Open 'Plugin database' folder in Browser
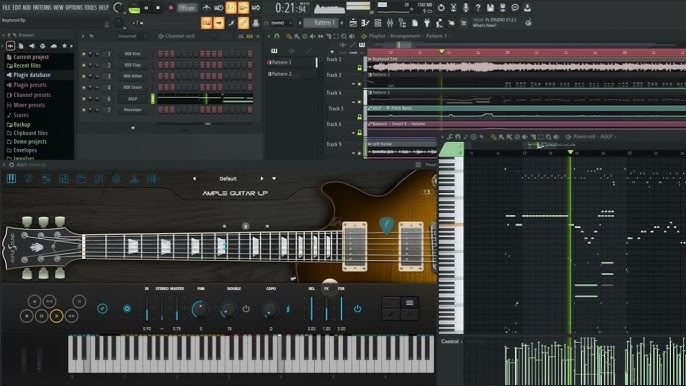The width and height of the screenshot is (686, 386). tap(32, 75)
